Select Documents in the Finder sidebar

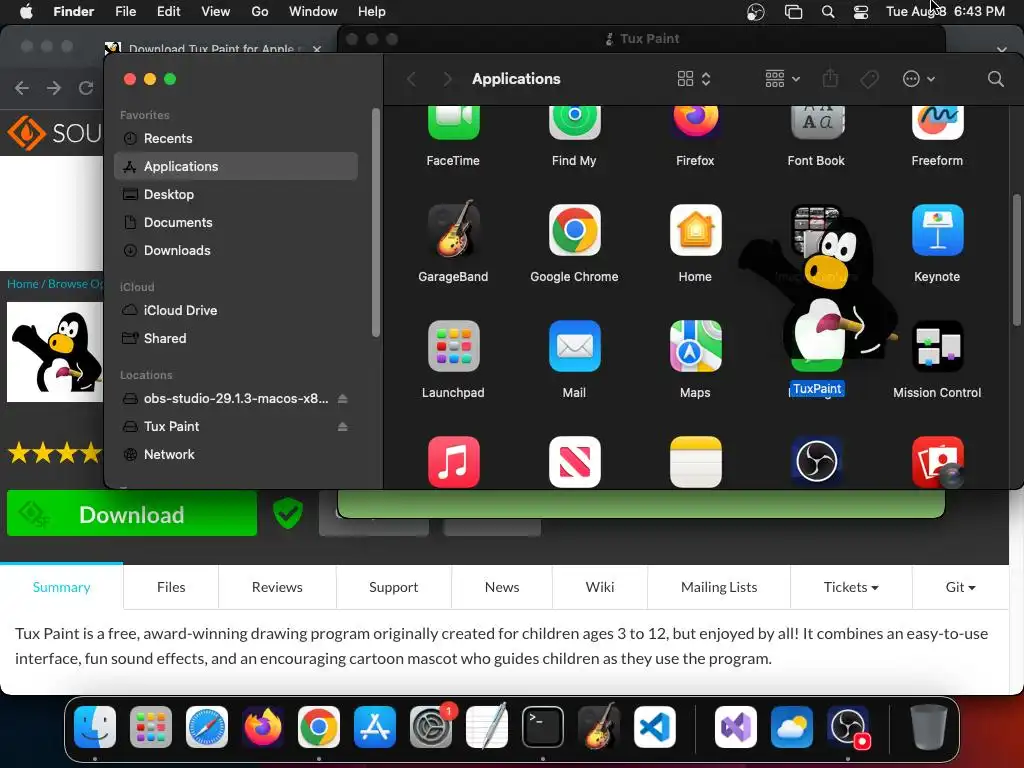coord(236,223)
